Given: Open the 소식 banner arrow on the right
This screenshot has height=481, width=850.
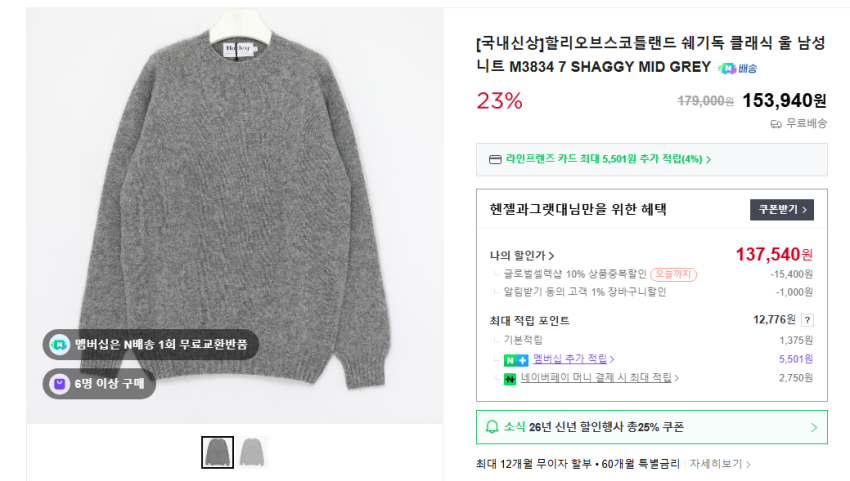Looking at the screenshot, I should point(813,427).
